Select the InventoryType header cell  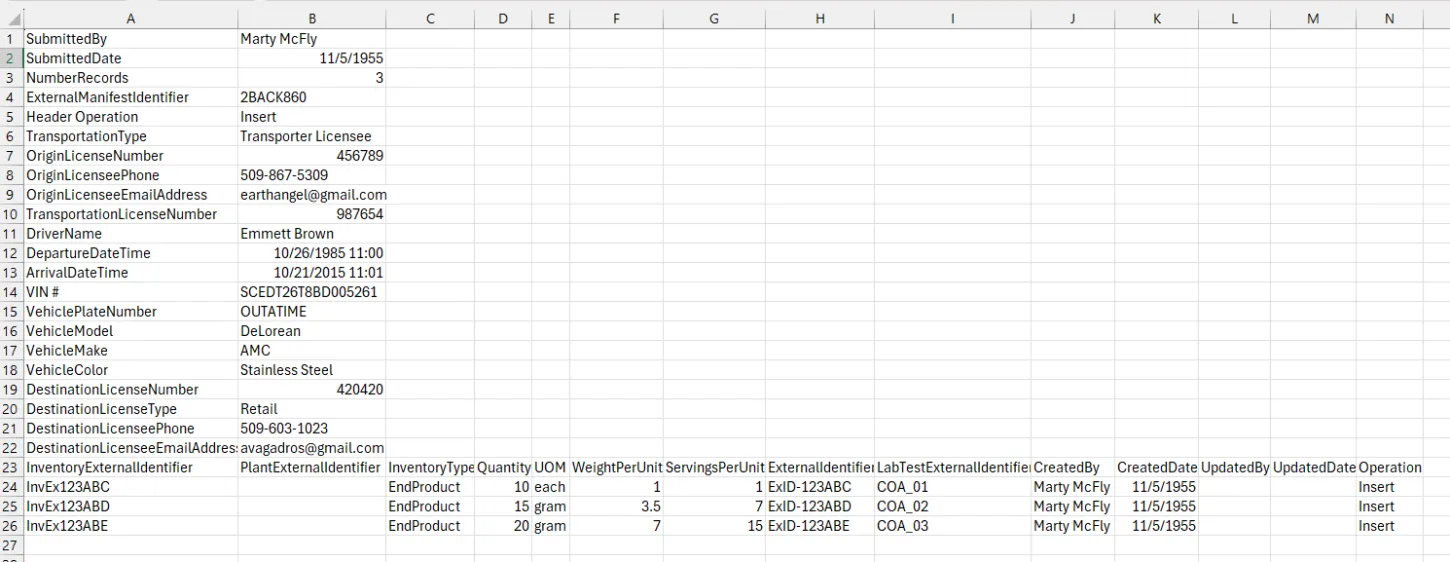430,467
